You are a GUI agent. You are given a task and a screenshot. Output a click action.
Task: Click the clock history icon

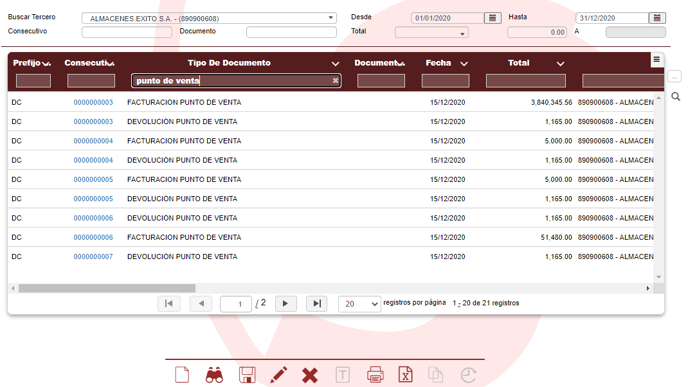pos(468,375)
